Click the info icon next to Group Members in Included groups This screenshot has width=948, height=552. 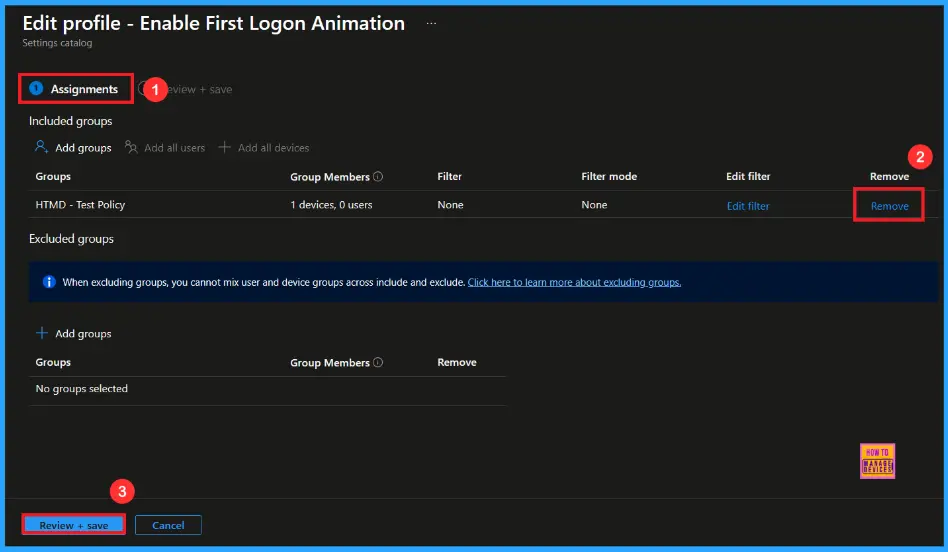[x=378, y=177]
